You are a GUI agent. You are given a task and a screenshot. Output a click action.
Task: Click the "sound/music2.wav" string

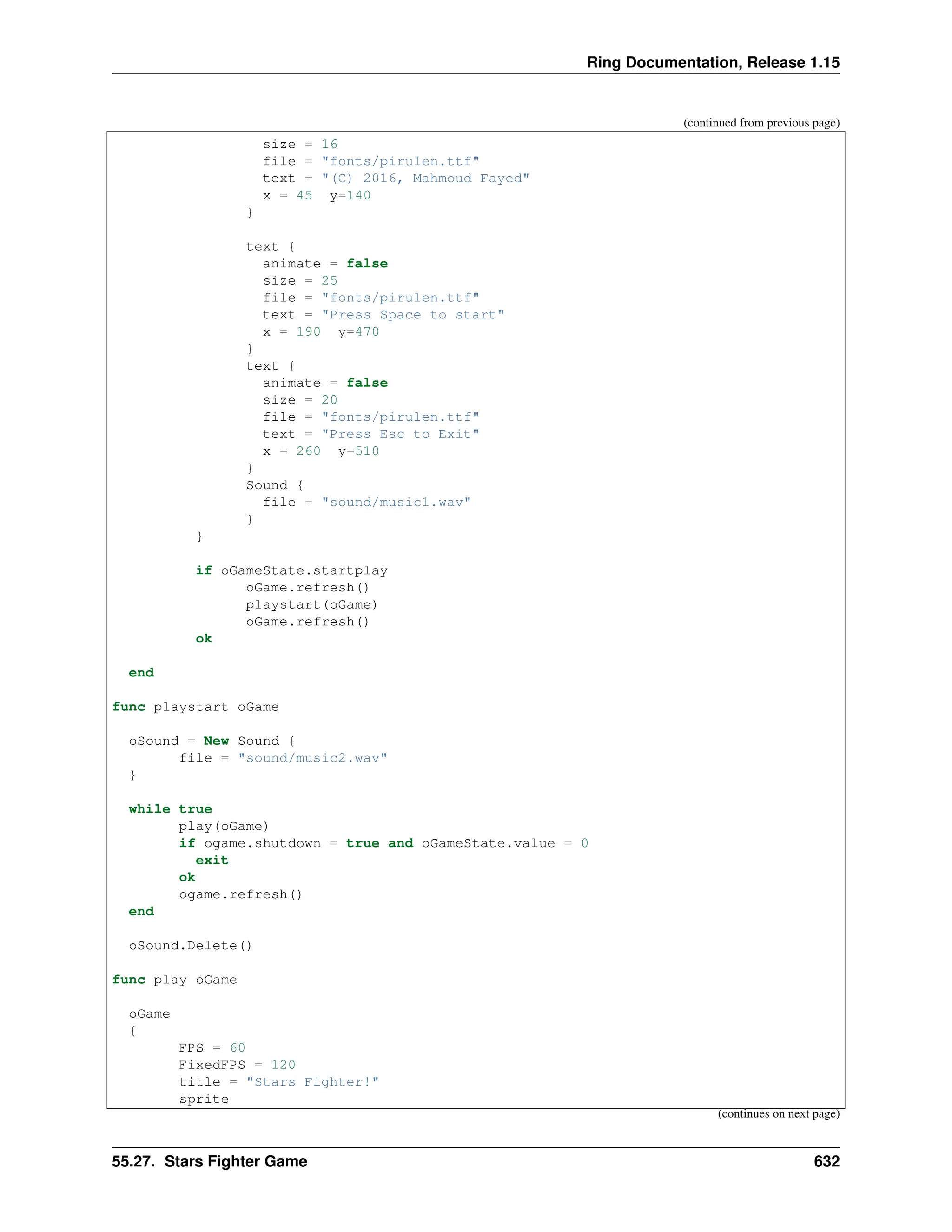(x=312, y=758)
